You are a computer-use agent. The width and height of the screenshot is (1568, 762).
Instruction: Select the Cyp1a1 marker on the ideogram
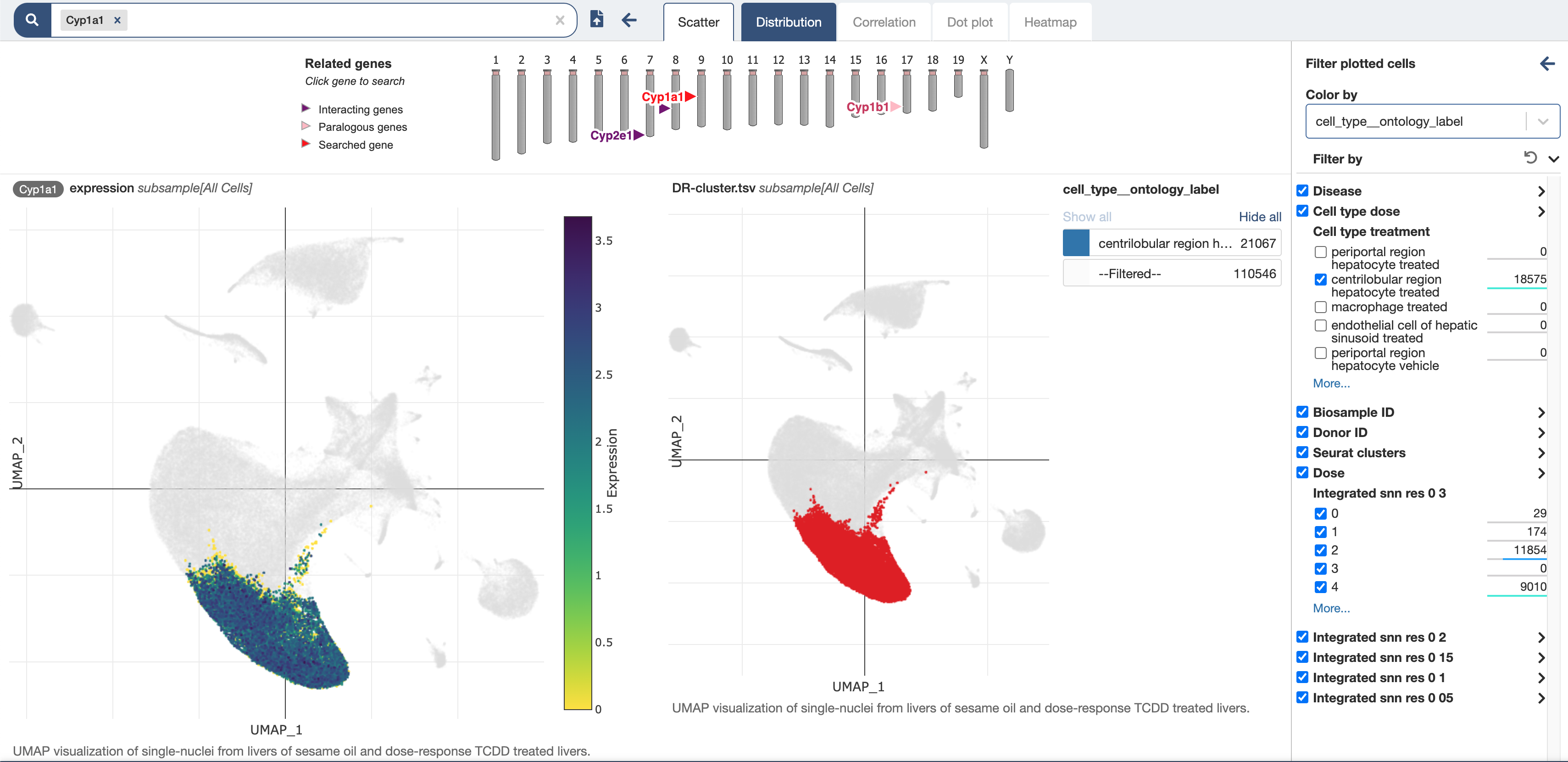pyautogui.click(x=668, y=96)
